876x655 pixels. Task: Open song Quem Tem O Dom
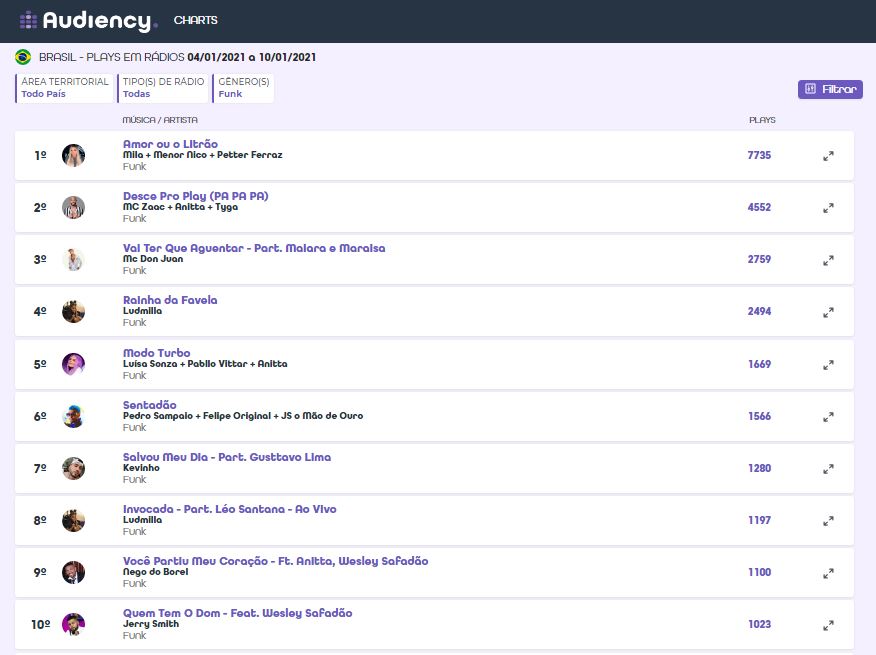[x=237, y=613]
